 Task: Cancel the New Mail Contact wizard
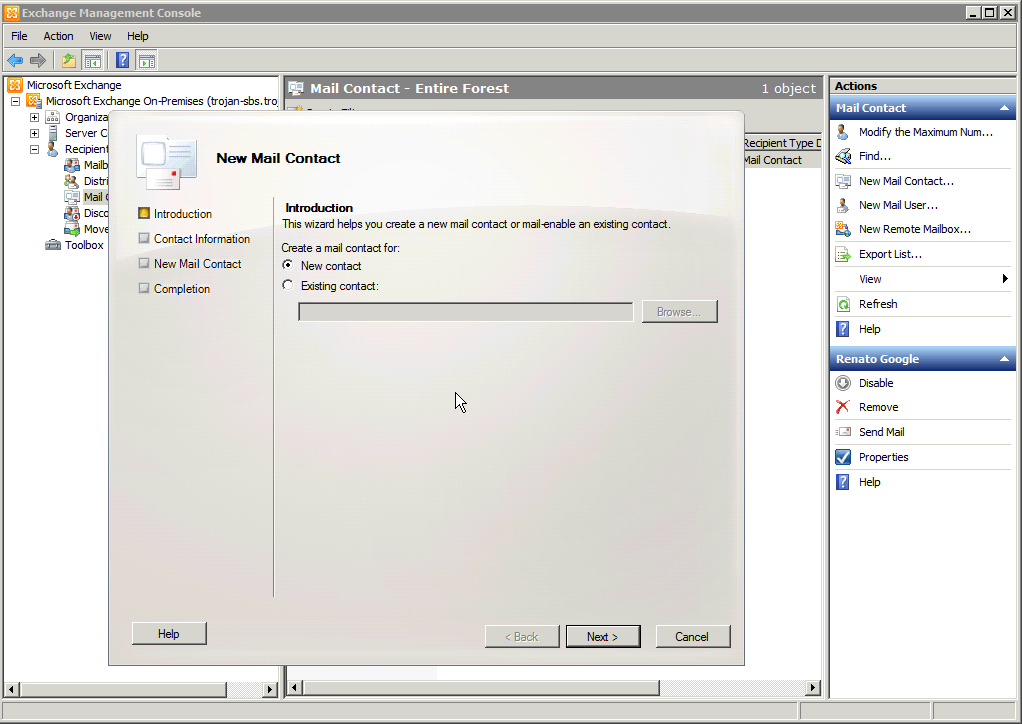692,636
